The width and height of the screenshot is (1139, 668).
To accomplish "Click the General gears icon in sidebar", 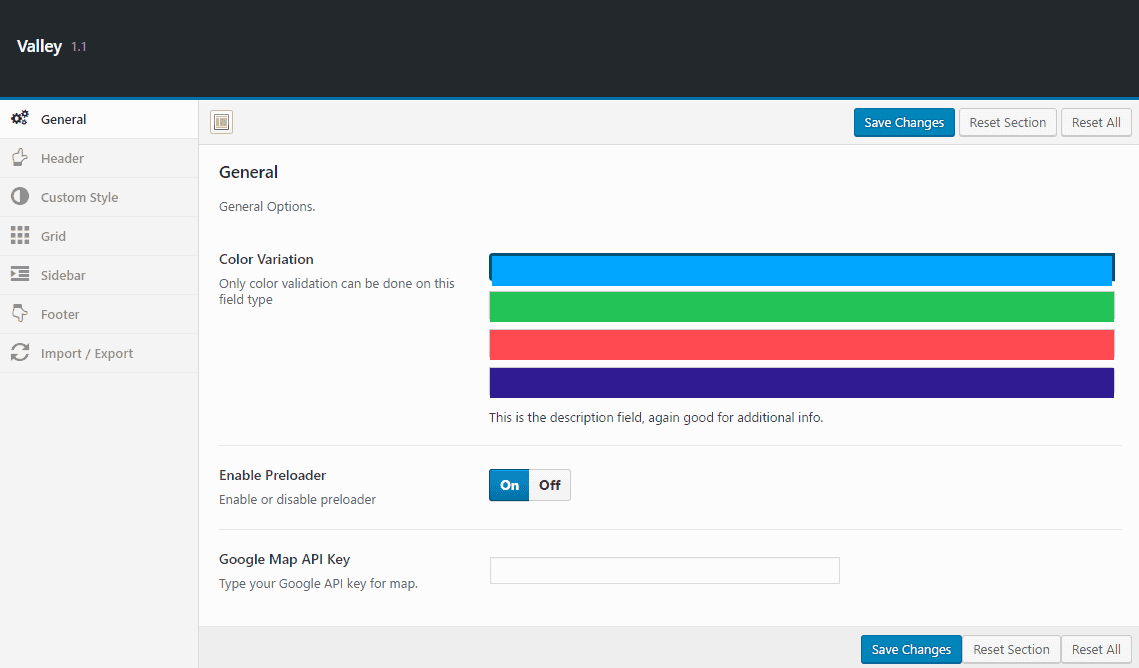I will tap(20, 119).
